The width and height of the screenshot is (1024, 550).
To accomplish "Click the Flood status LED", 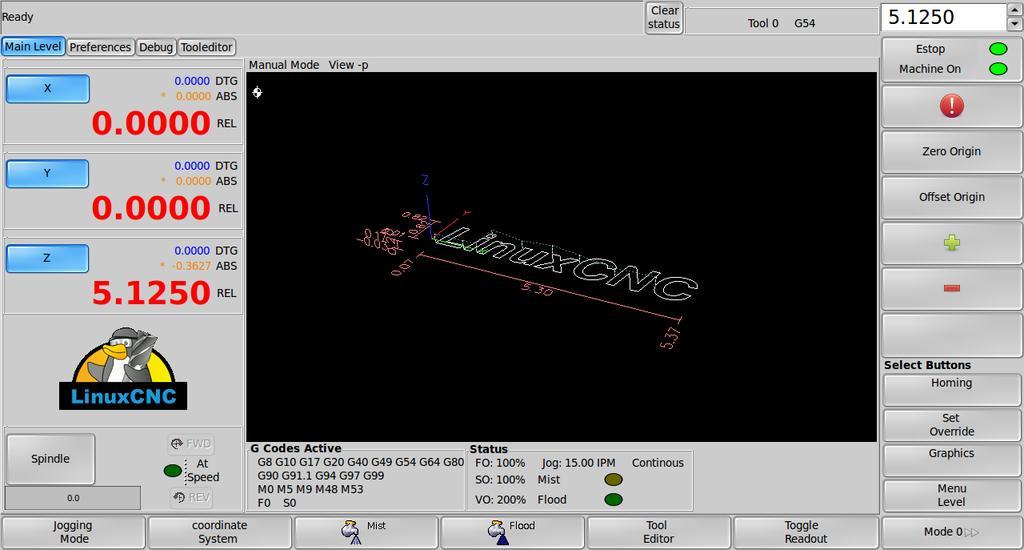I will 613,500.
